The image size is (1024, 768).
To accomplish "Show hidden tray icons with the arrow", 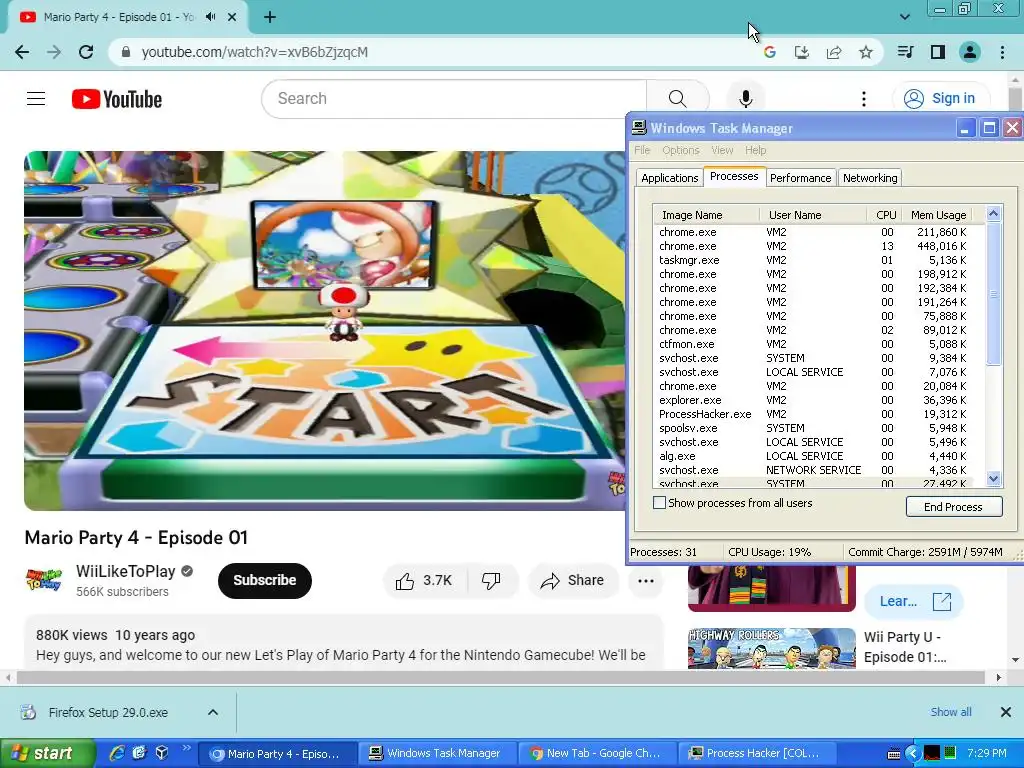I will (912, 754).
